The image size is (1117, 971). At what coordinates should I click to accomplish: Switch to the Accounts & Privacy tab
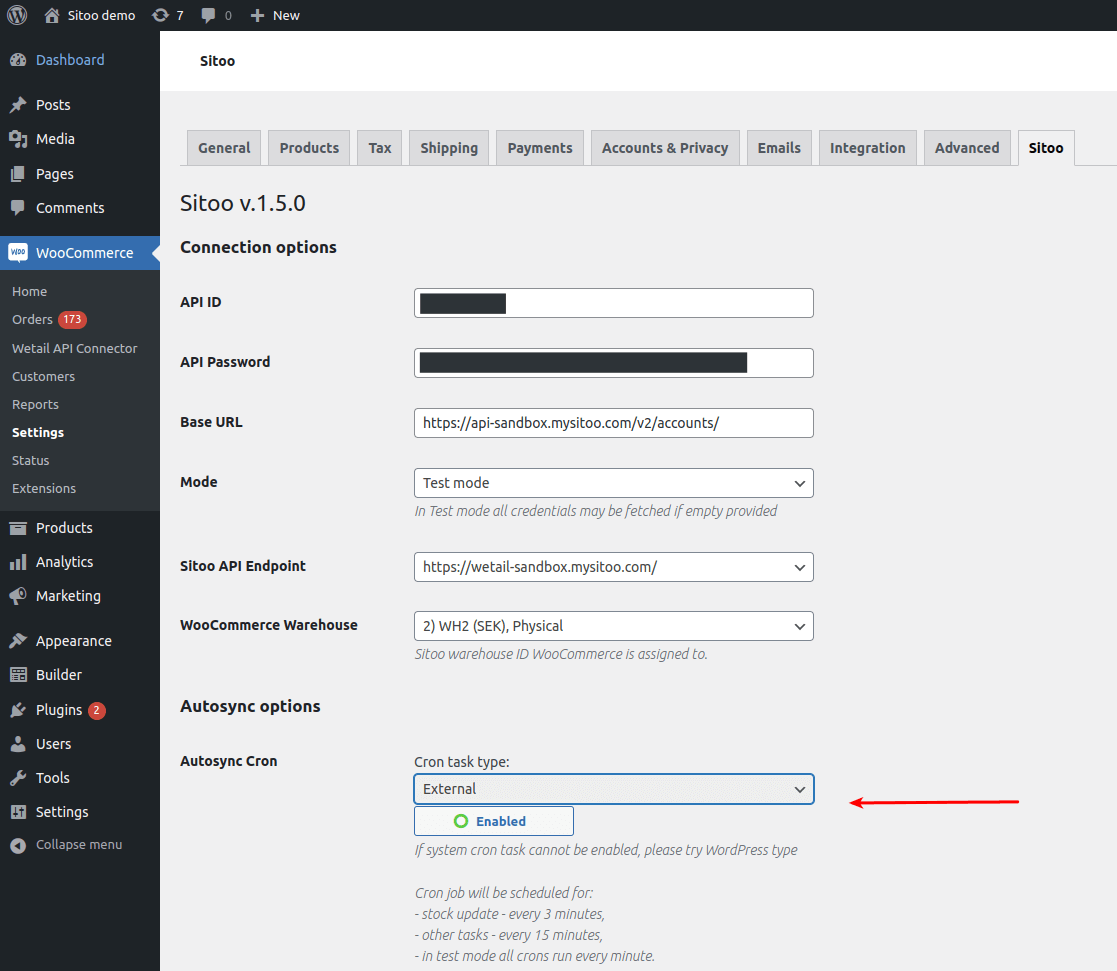(x=664, y=148)
